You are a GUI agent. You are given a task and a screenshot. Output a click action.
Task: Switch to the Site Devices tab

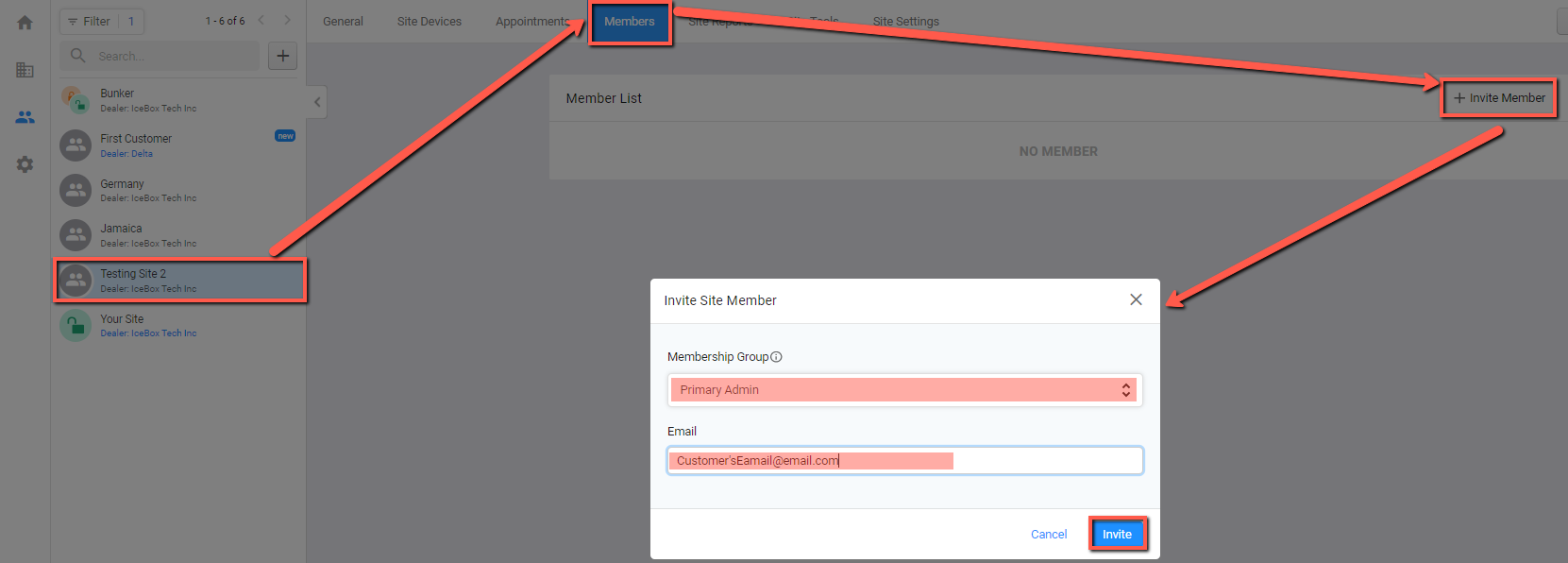[x=429, y=22]
